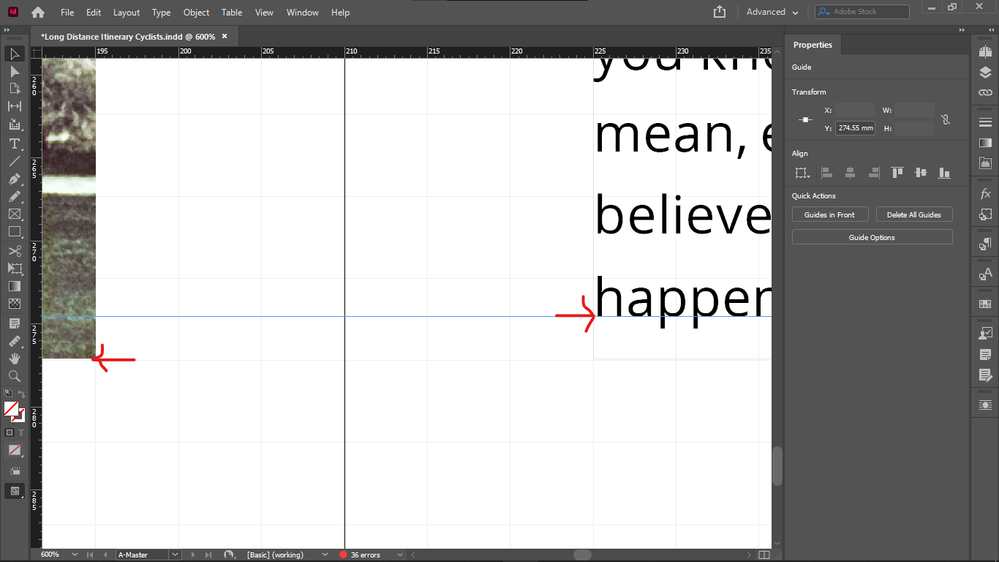Screen dimensions: 999x562
Task: Select the Page tool
Action: (x=15, y=89)
